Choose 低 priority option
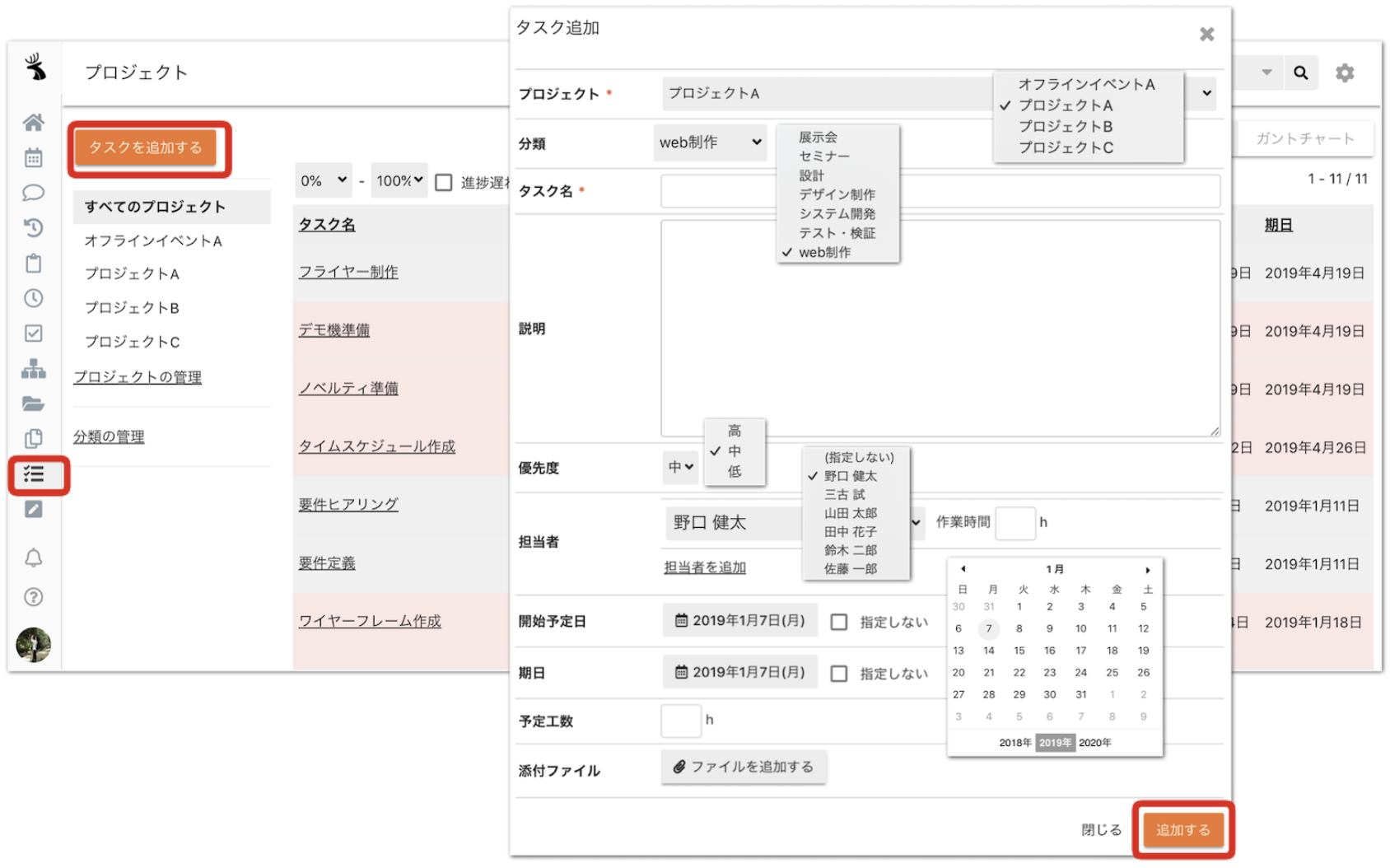 (734, 471)
